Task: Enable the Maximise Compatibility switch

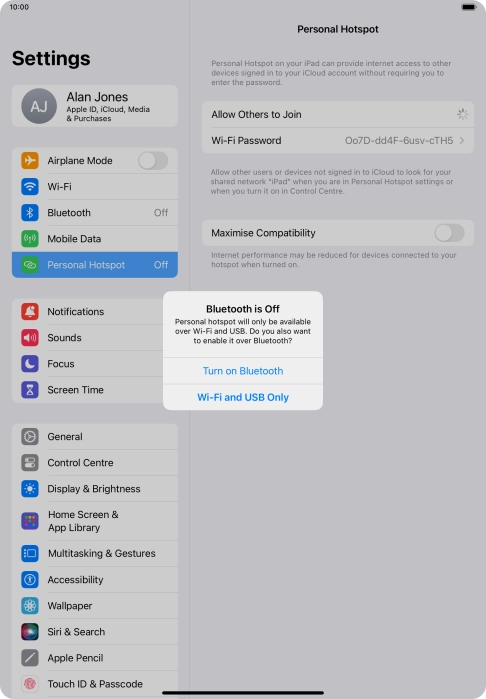Action: coord(449,233)
